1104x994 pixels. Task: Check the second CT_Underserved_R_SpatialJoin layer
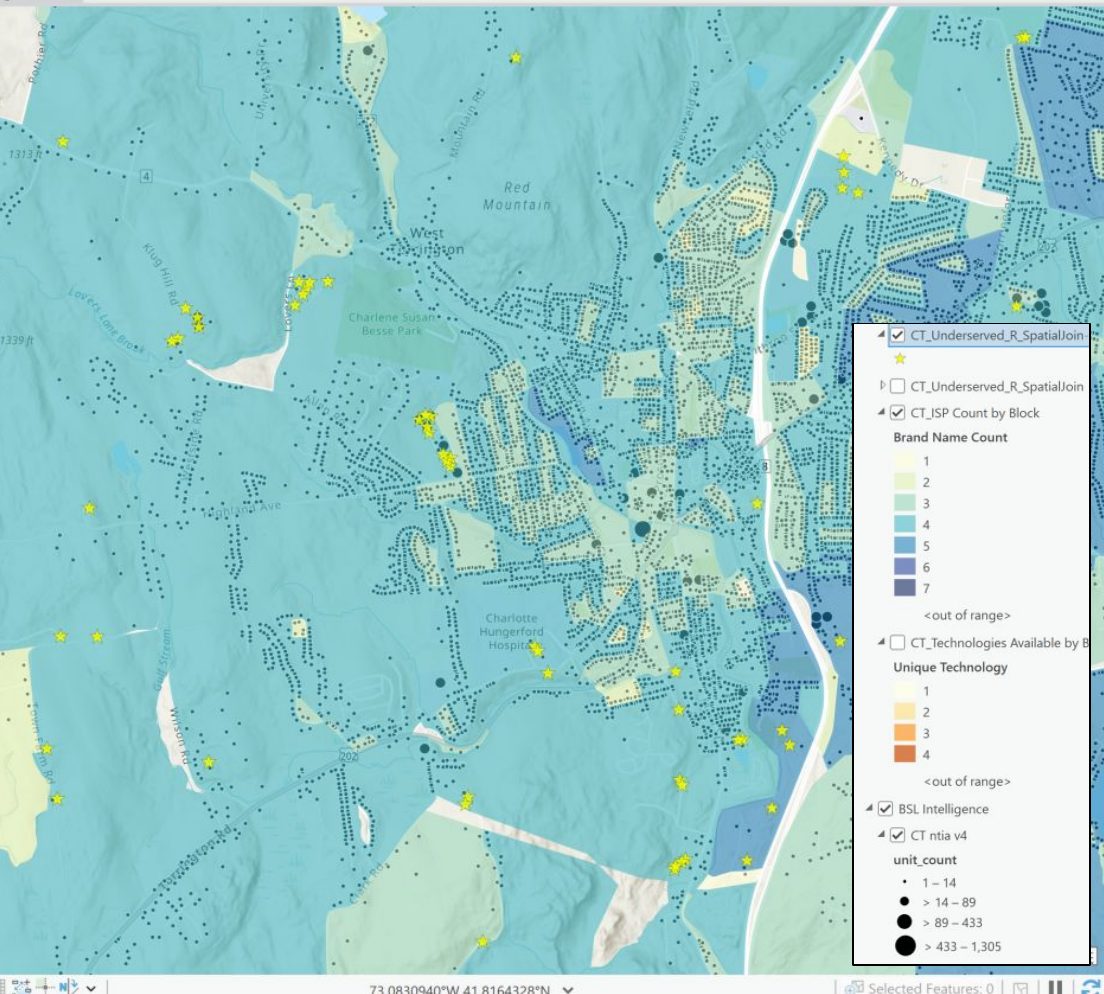tap(898, 386)
